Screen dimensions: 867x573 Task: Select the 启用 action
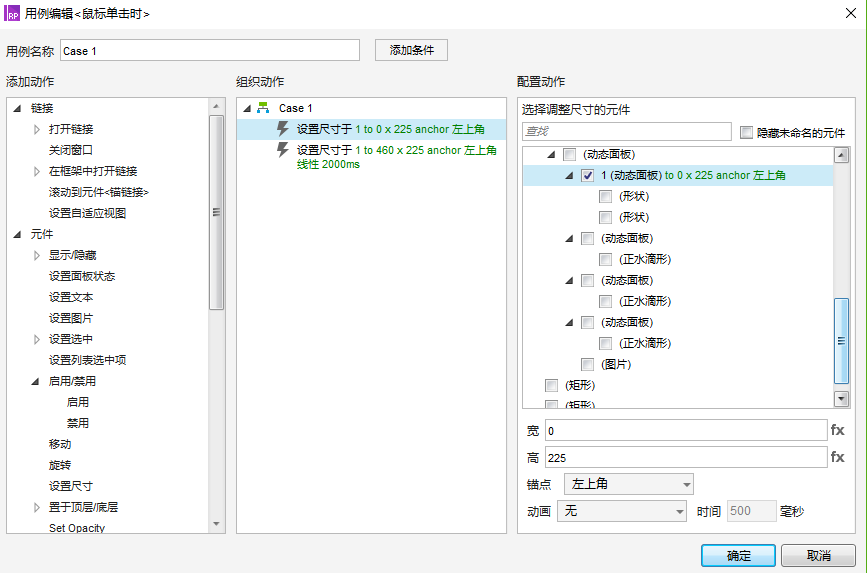point(77,402)
